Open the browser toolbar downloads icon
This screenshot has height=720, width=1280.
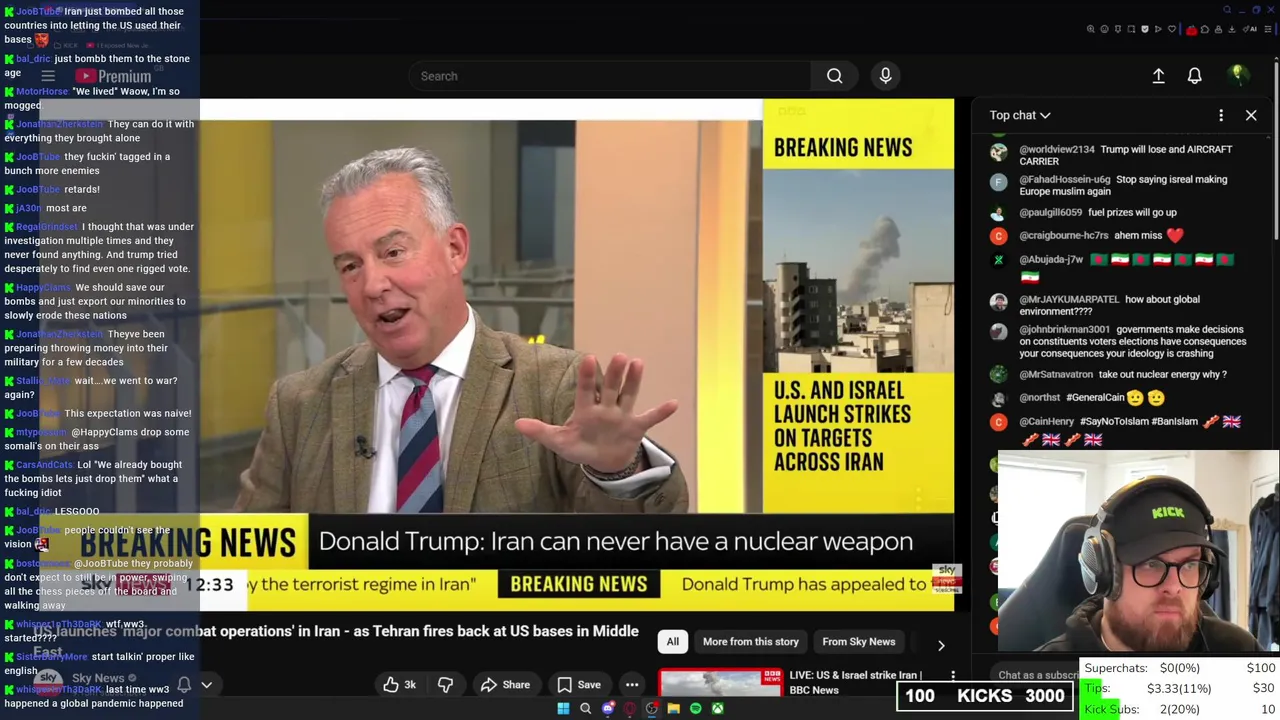click(x=1232, y=29)
